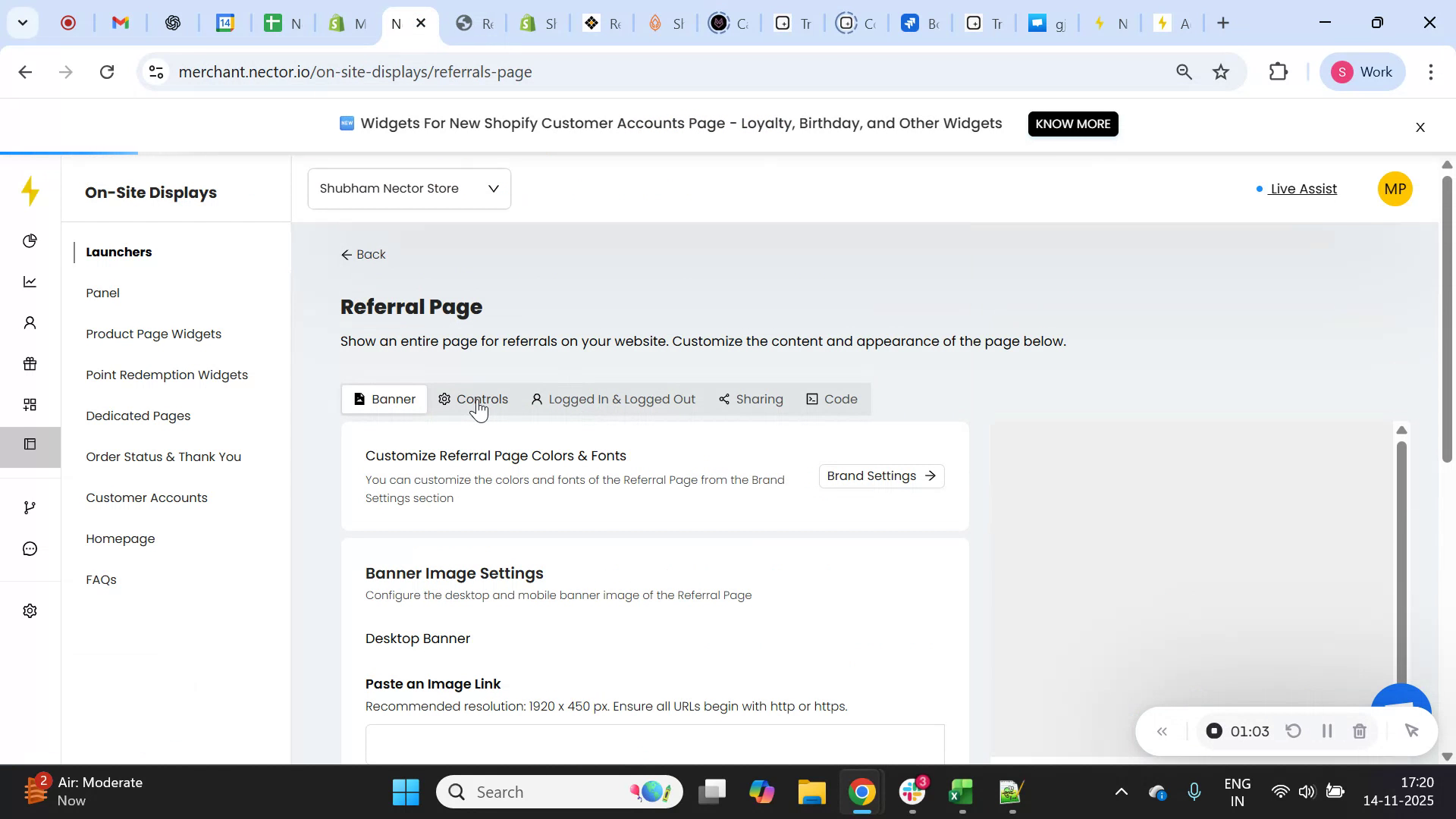Open the Shubham Nector Store dropdown

click(x=409, y=188)
